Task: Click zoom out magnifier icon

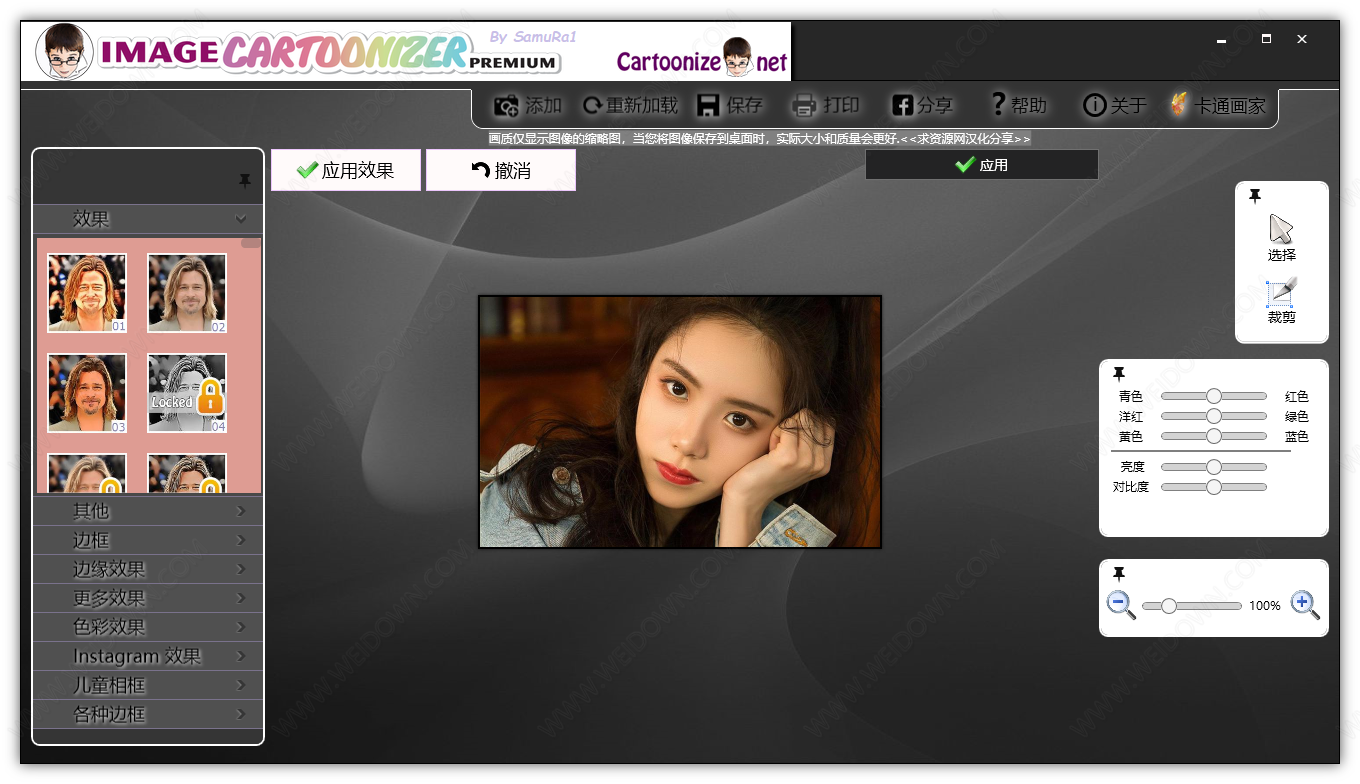Action: click(x=1121, y=605)
